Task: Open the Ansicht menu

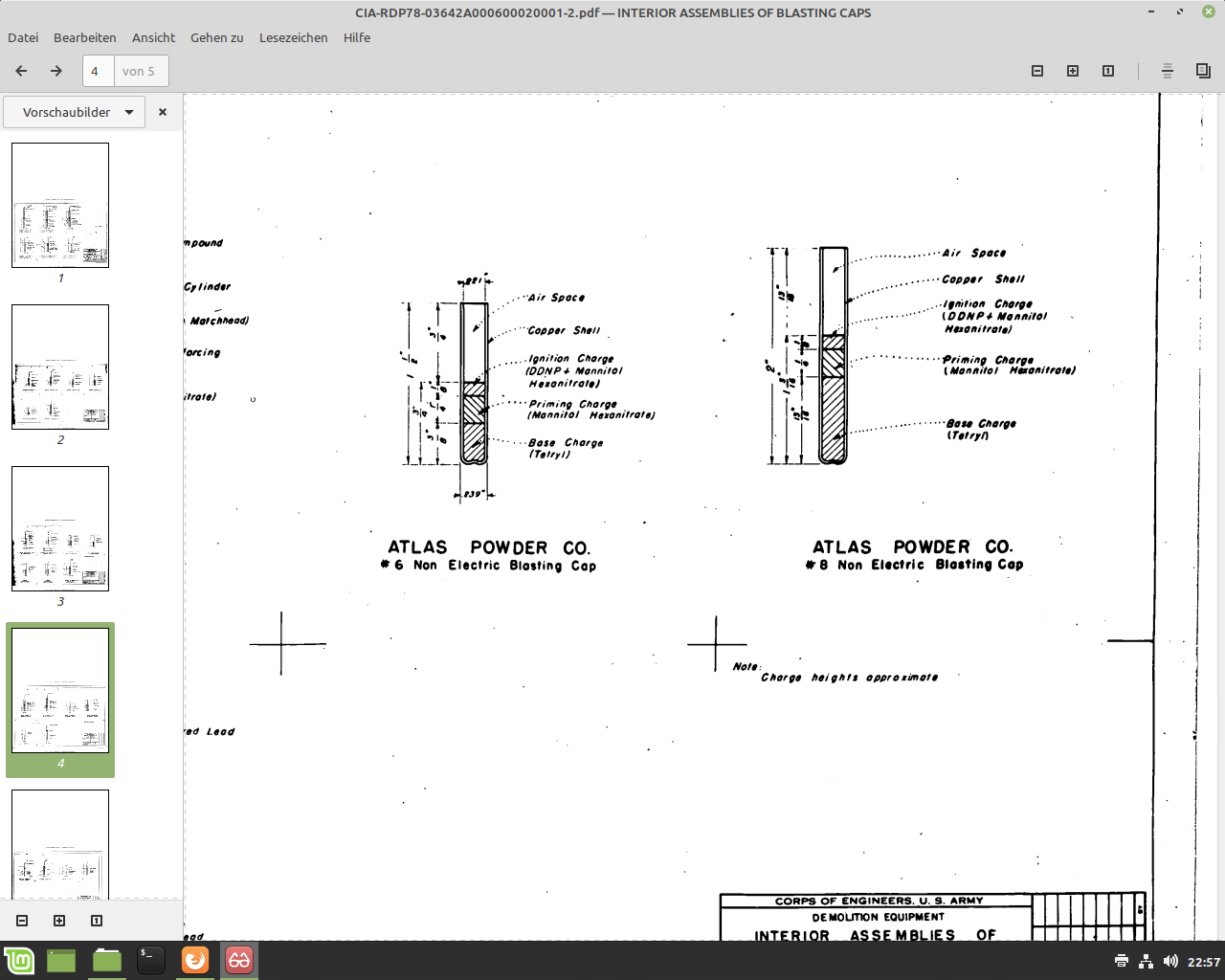Action: (153, 37)
